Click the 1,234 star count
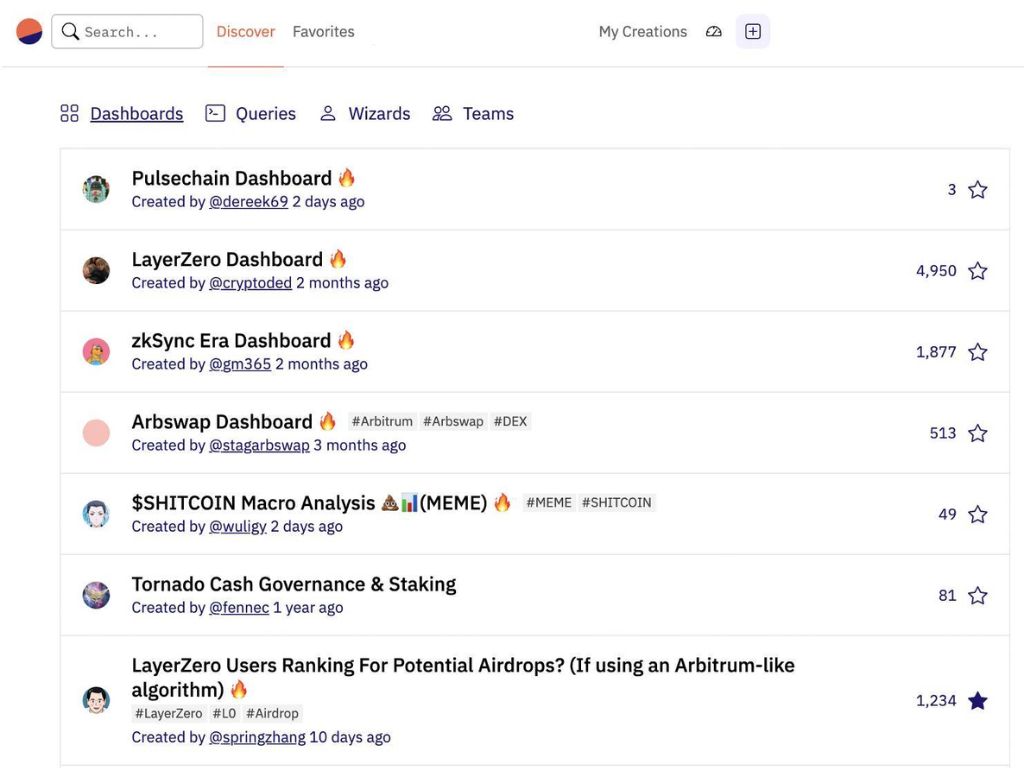The image size is (1024, 768). tap(936, 701)
